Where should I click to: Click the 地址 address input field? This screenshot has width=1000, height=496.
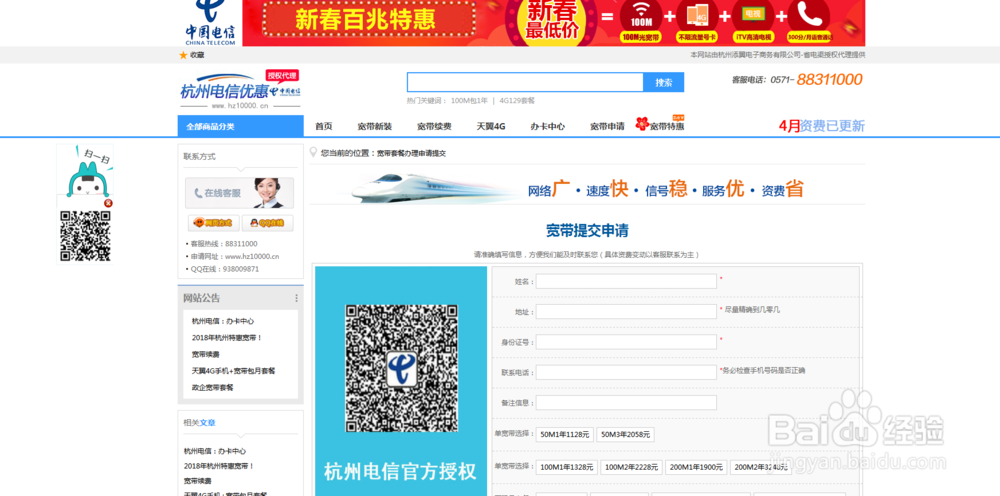[x=626, y=311]
